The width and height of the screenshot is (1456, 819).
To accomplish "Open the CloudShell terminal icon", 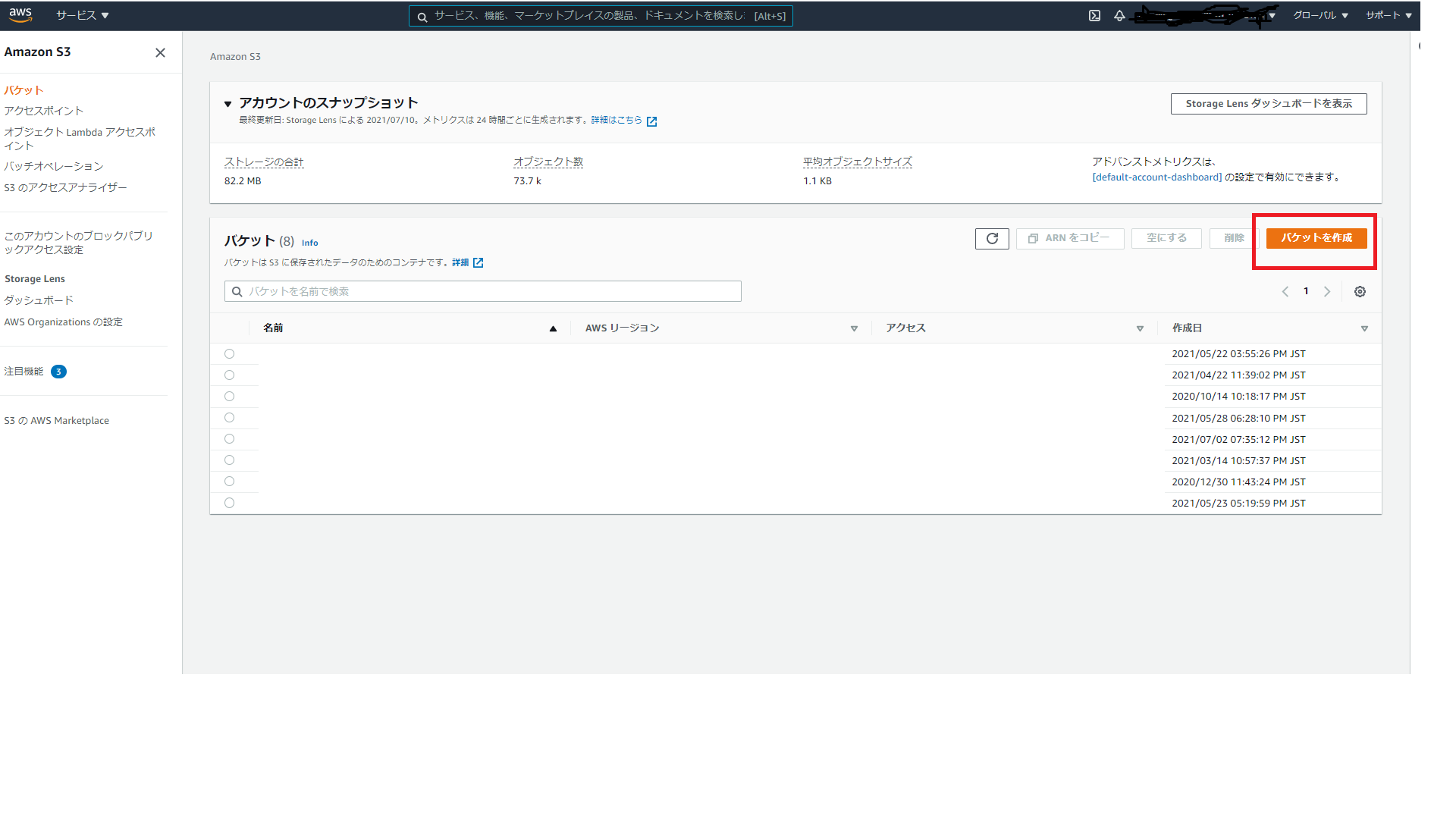I will (1094, 15).
